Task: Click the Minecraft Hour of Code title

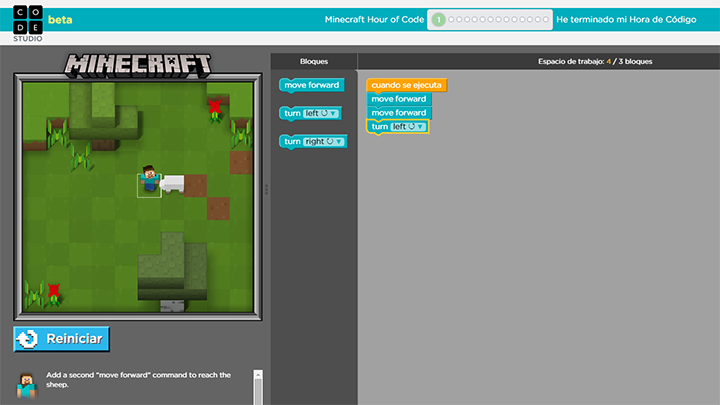Action: click(372, 19)
